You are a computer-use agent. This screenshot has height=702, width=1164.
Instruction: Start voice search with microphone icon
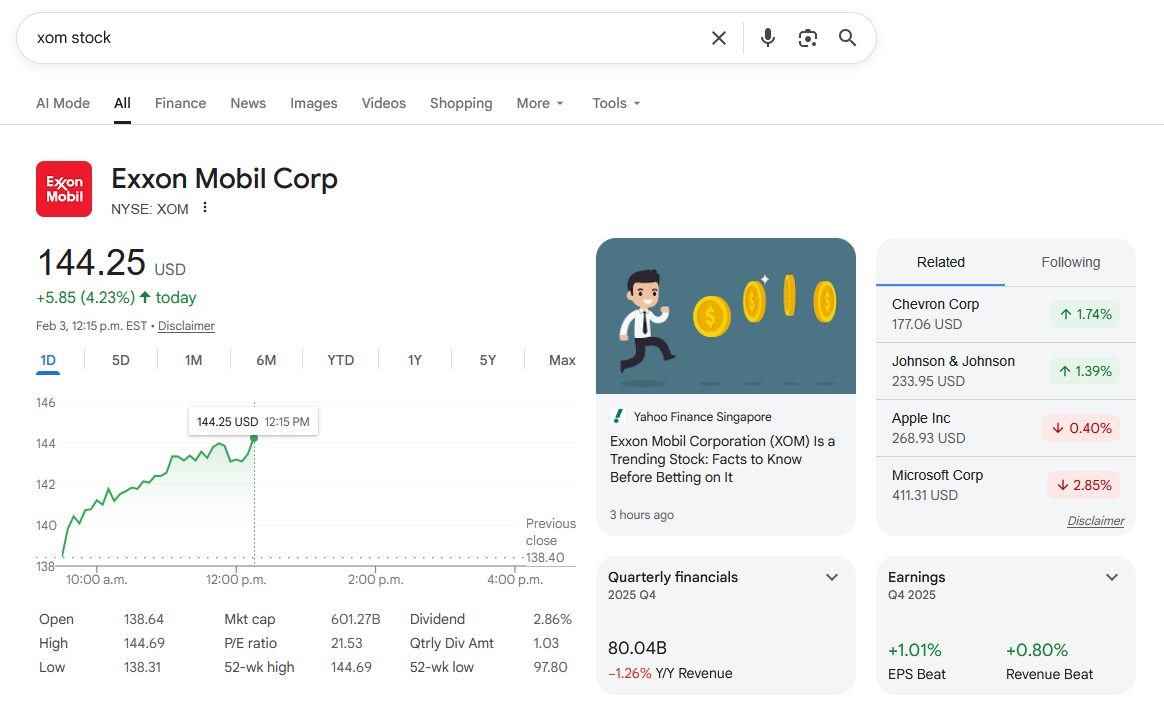[767, 38]
